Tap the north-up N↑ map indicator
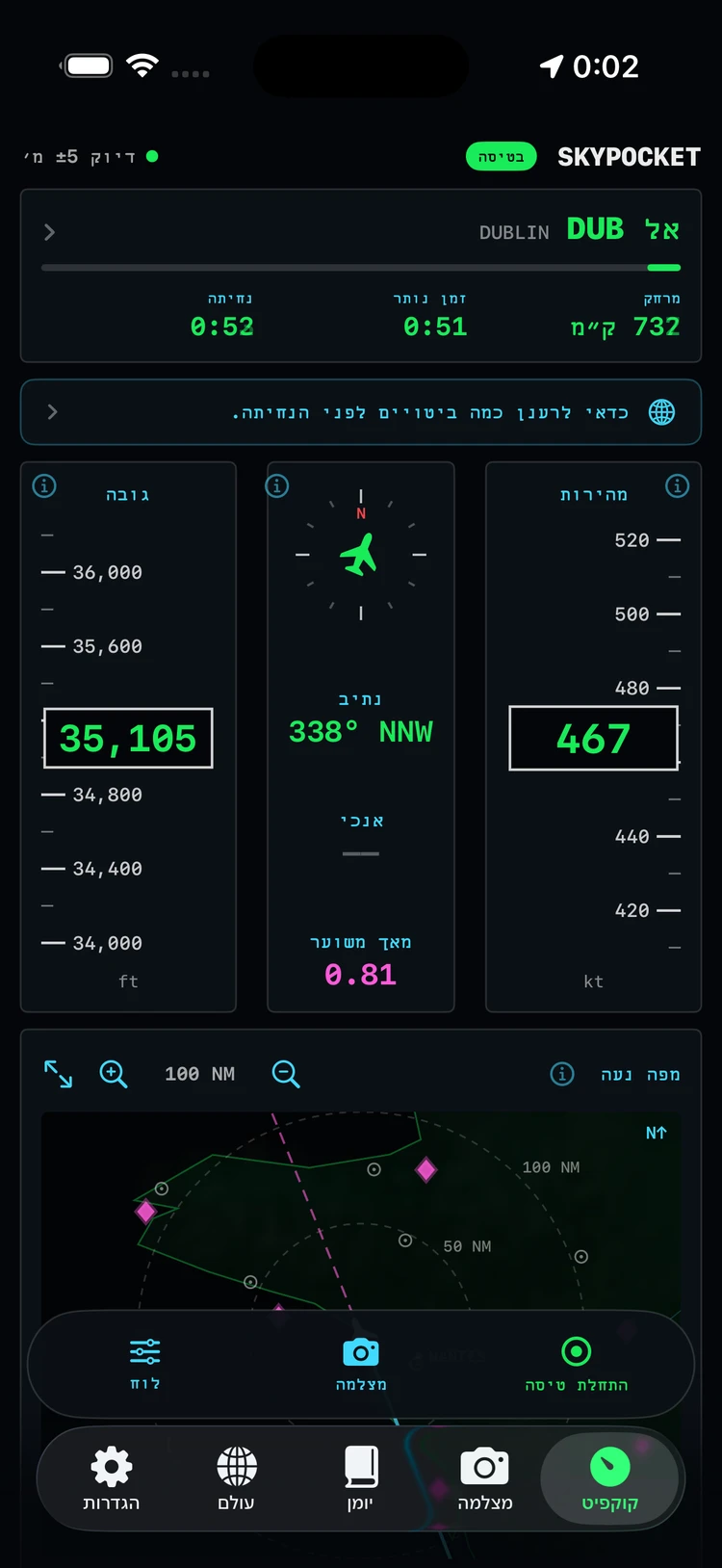Viewport: 722px width, 1568px height. pyautogui.click(x=656, y=1133)
